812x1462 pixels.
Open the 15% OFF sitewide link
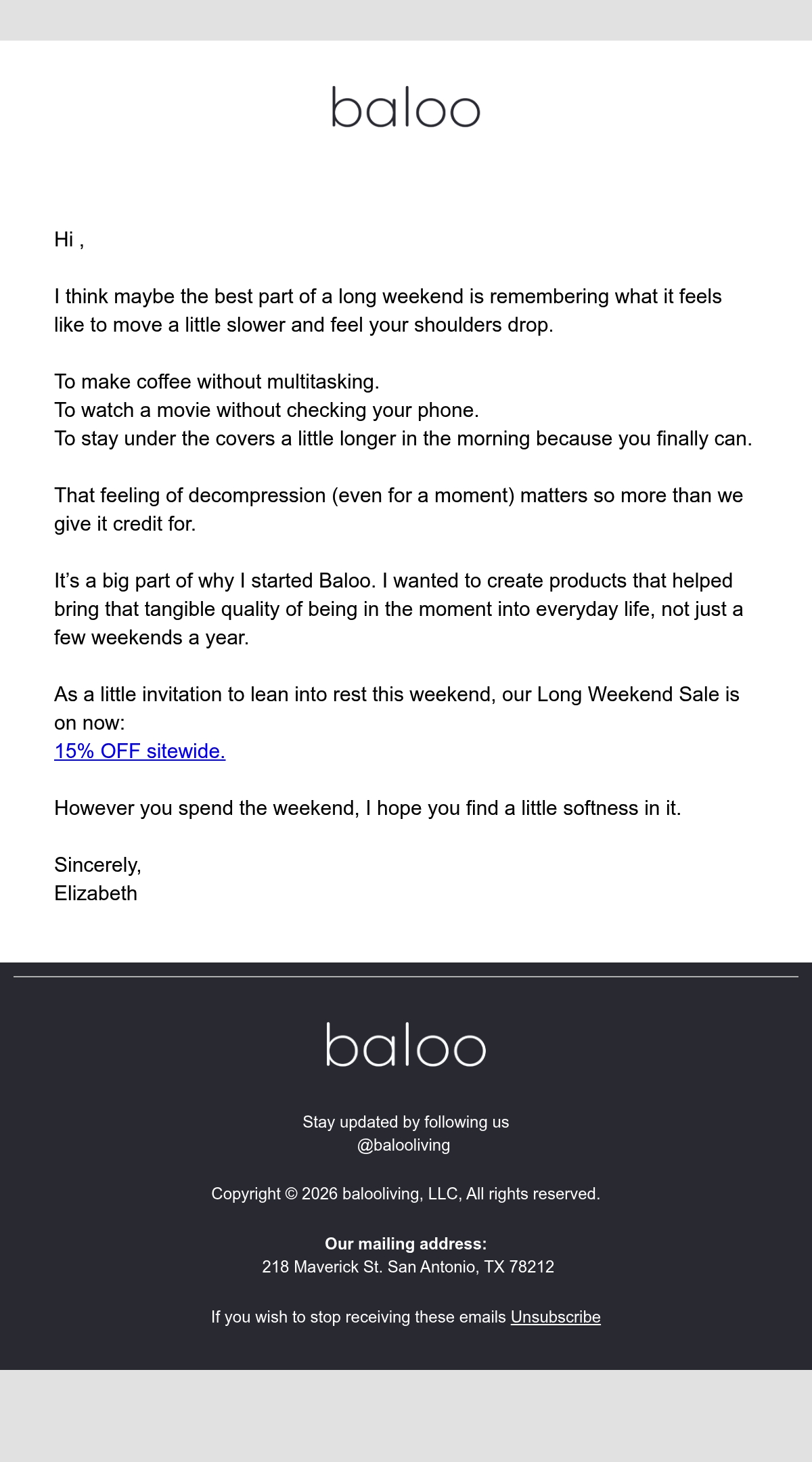[x=139, y=751]
